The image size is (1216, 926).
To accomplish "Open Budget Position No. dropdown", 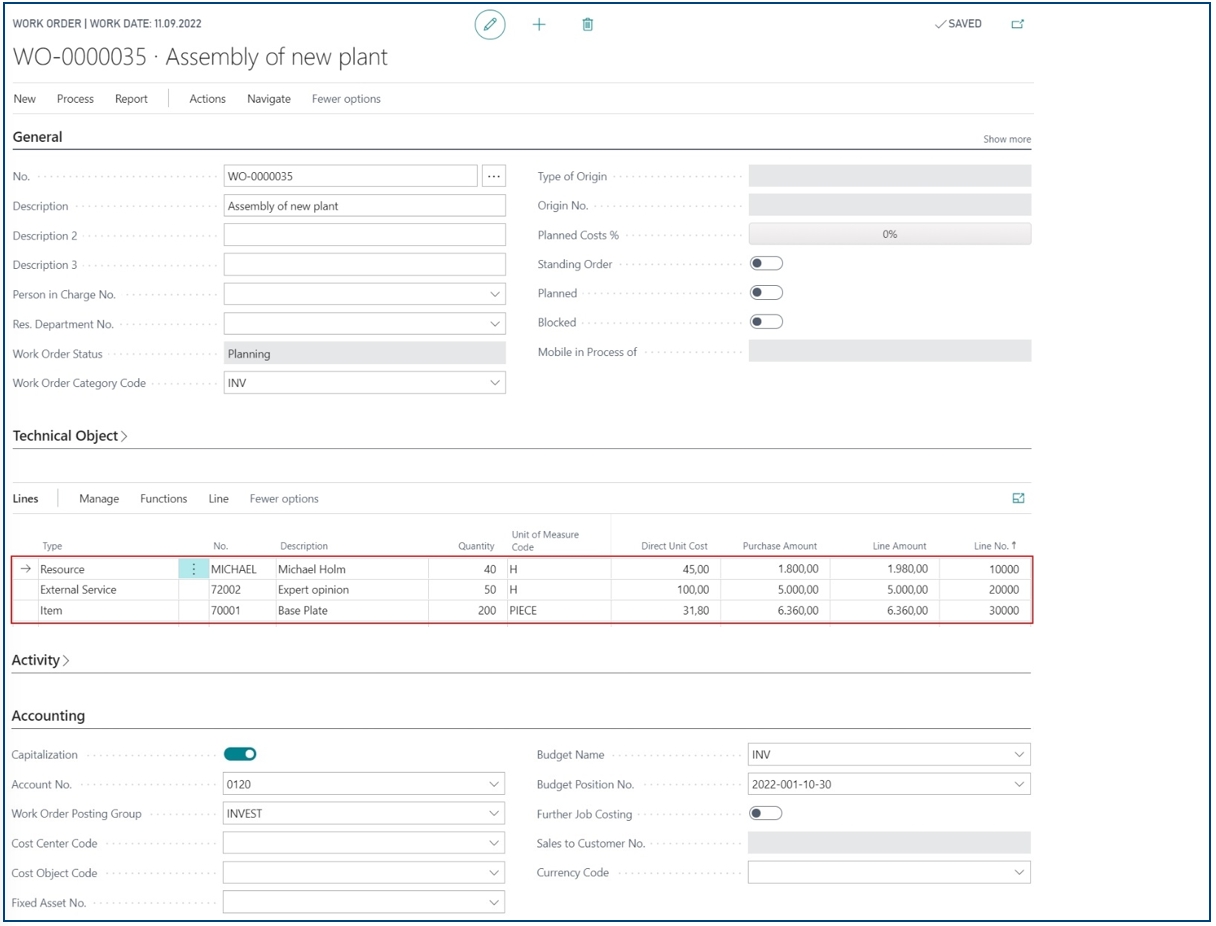I will [x=1019, y=784].
